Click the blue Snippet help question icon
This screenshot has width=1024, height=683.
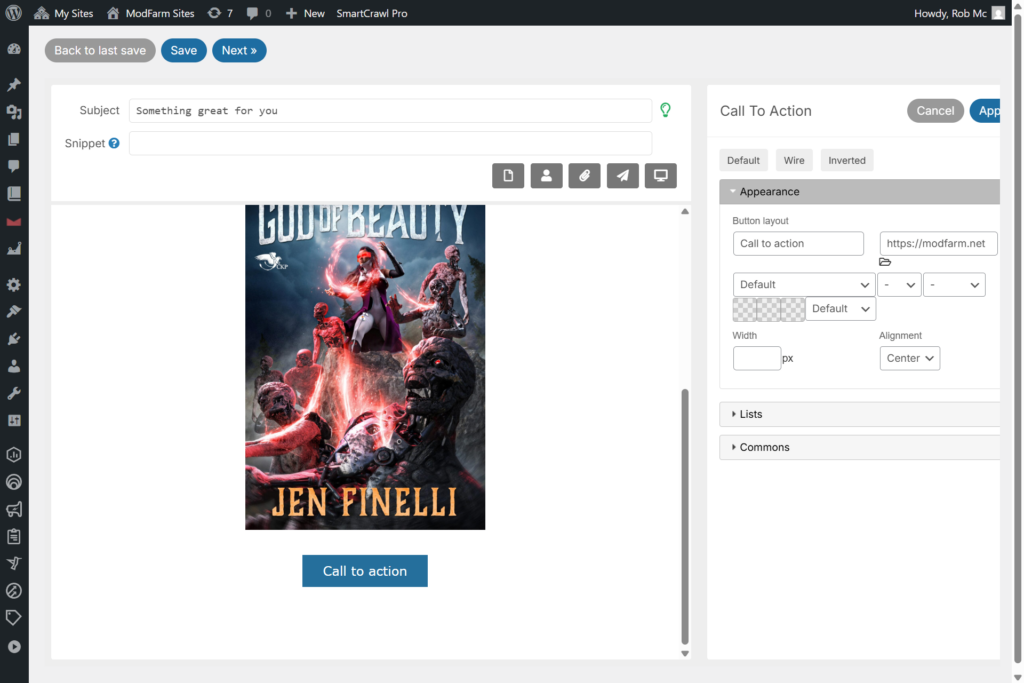click(x=114, y=144)
